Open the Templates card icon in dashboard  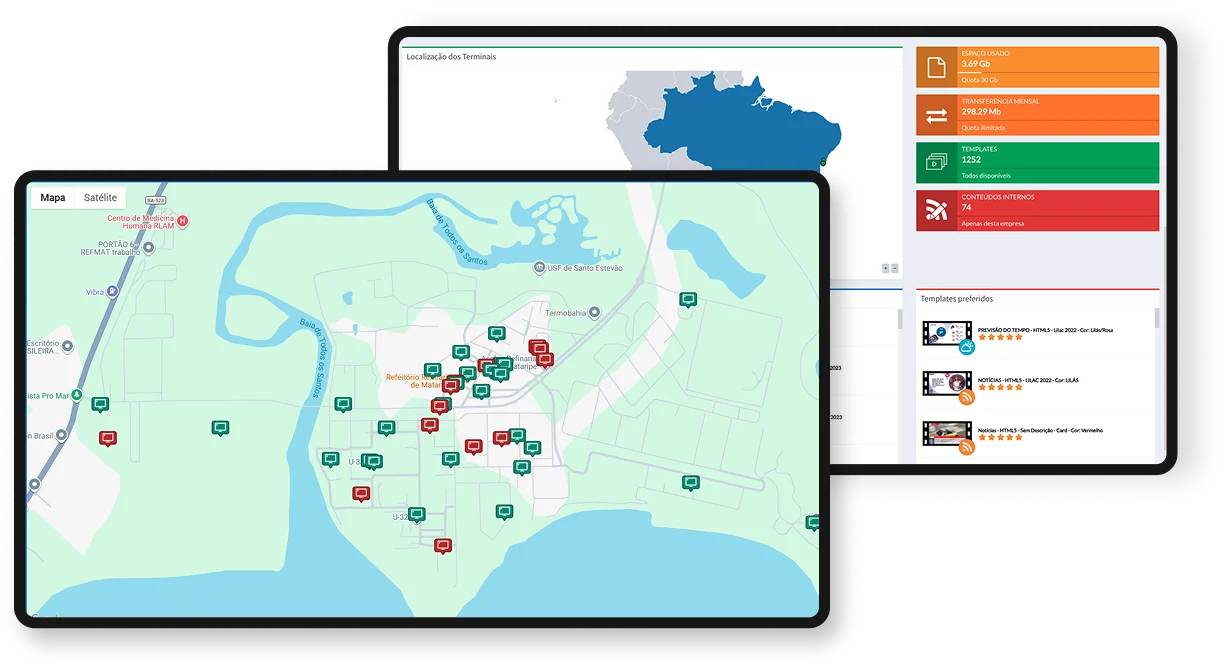click(x=936, y=162)
